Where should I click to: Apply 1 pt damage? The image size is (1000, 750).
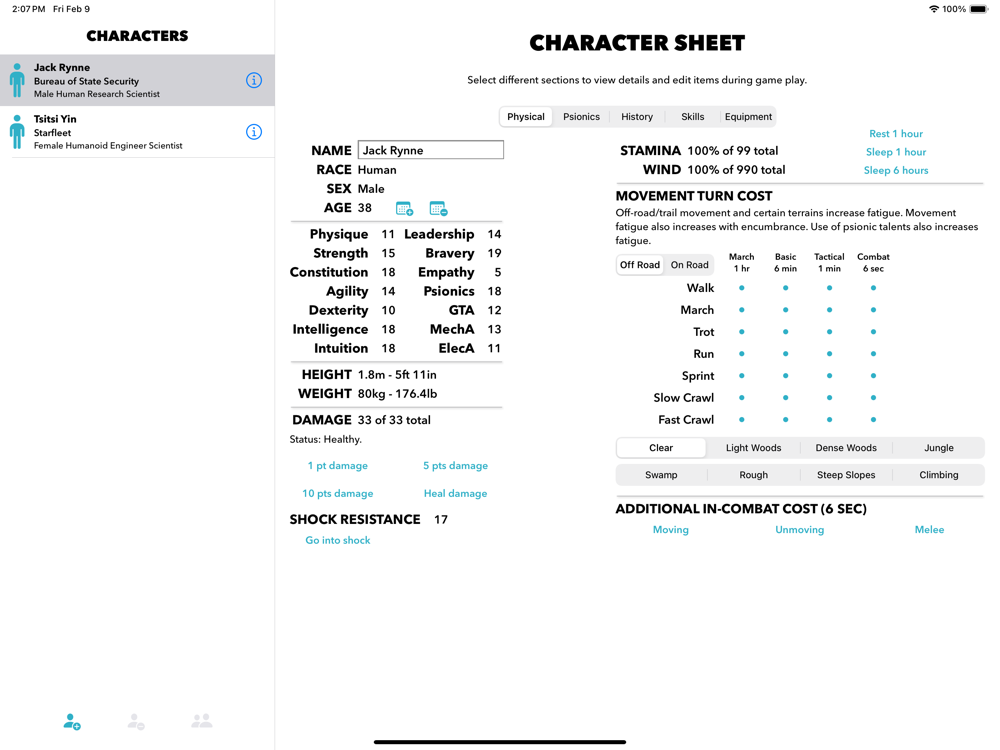(x=337, y=466)
